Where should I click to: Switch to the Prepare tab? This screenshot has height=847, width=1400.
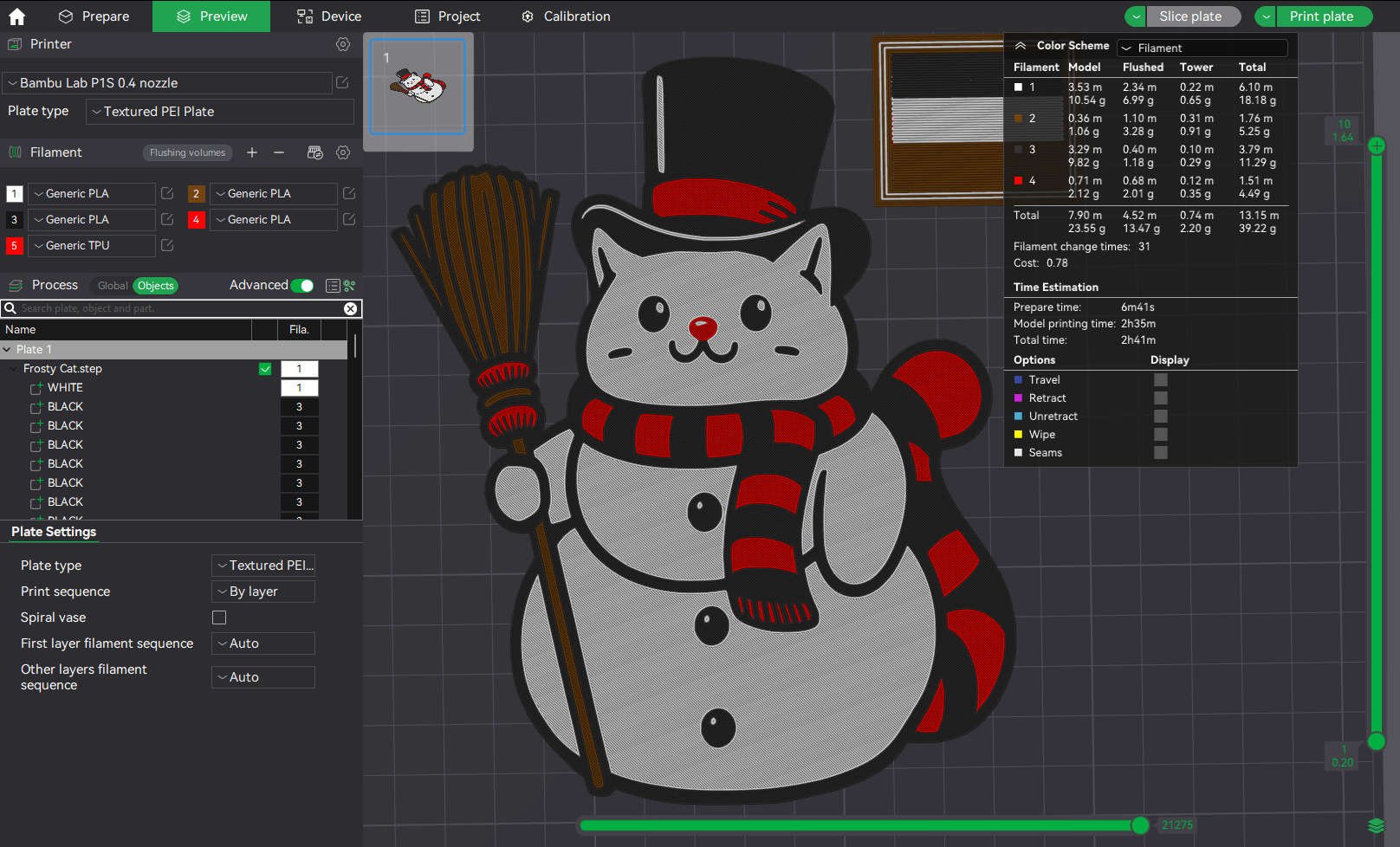(x=94, y=16)
